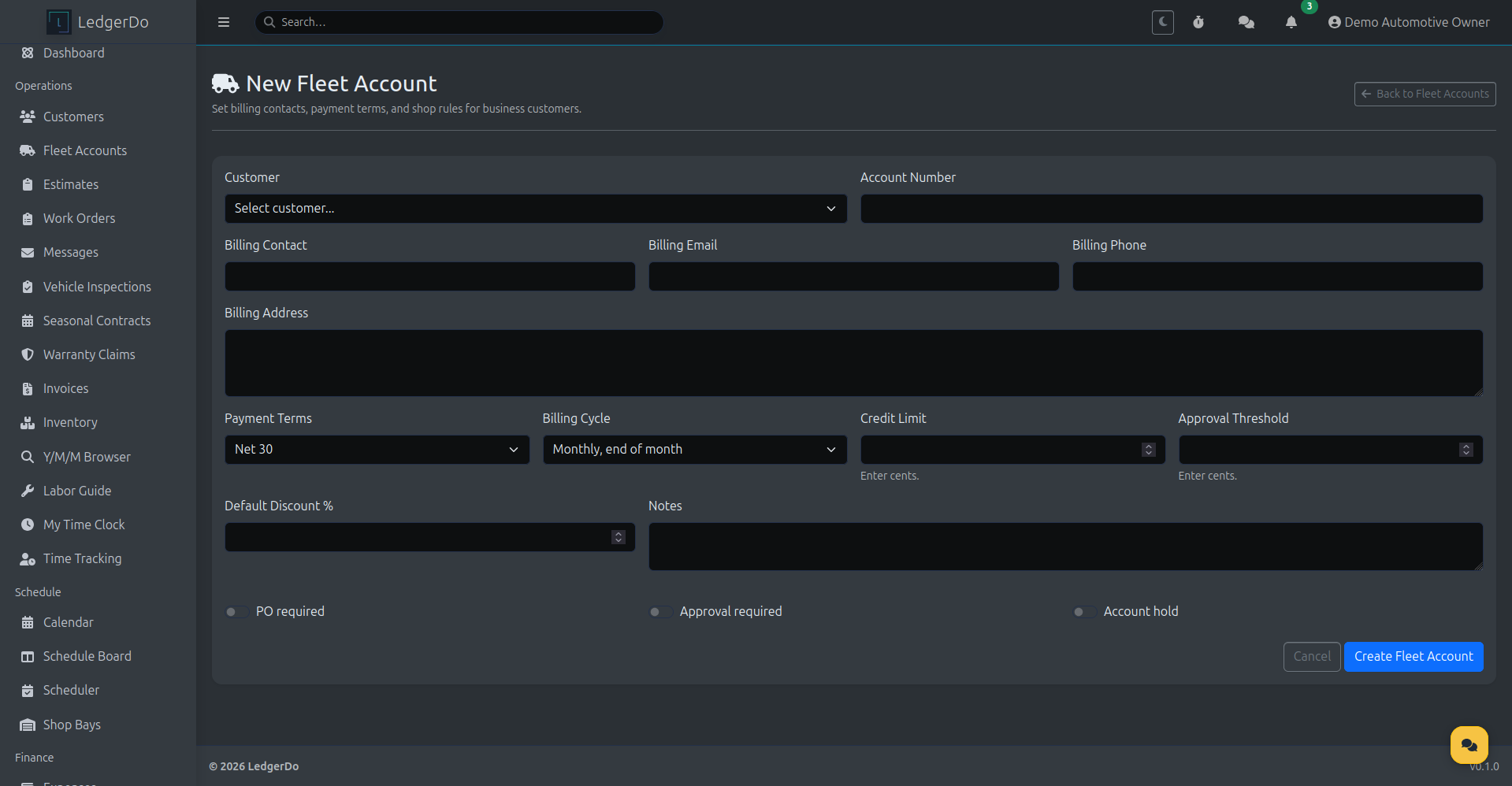The image size is (1512, 786).
Task: Click the Operations section header
Action: point(43,86)
